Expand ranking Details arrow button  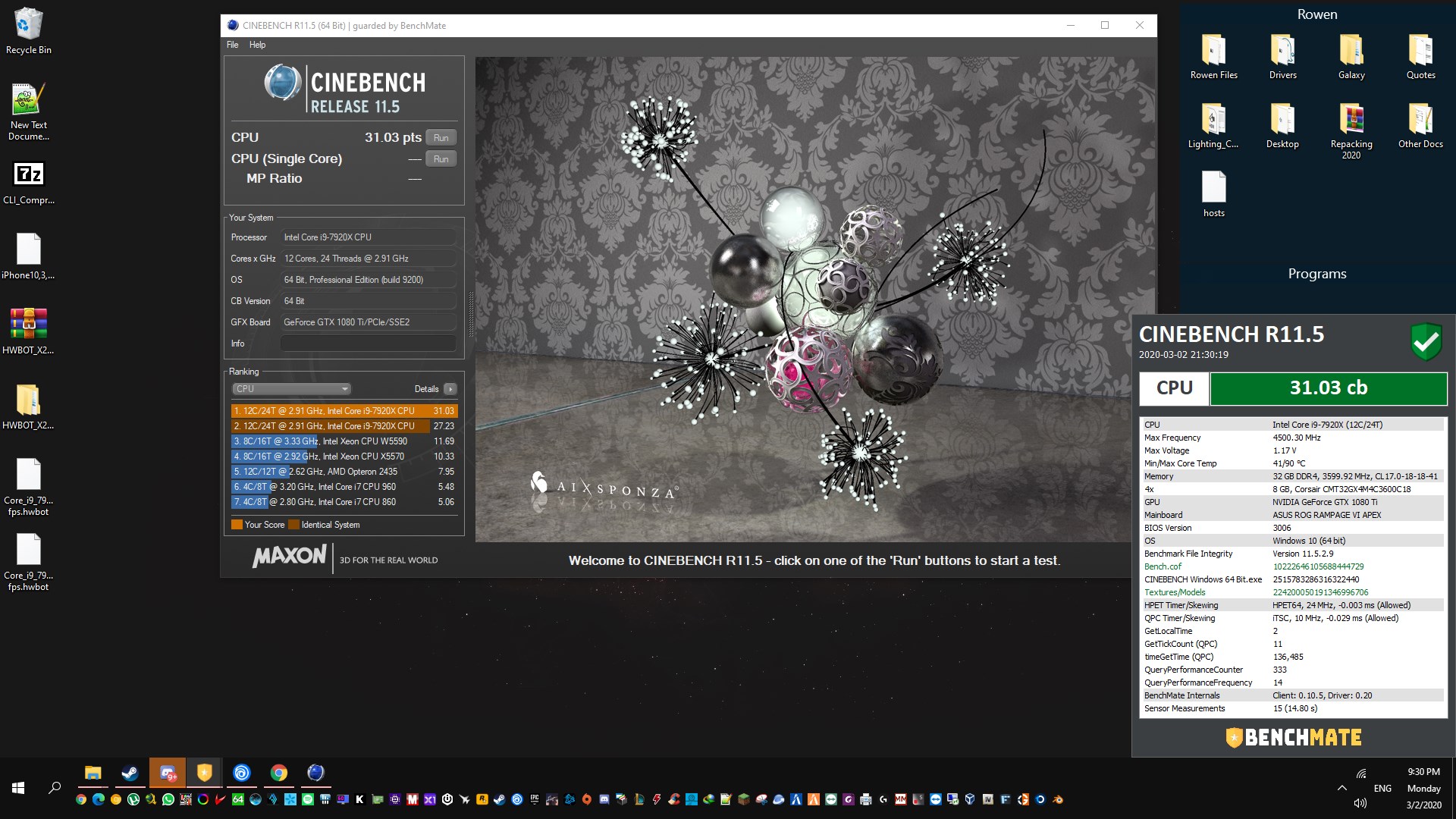450,389
